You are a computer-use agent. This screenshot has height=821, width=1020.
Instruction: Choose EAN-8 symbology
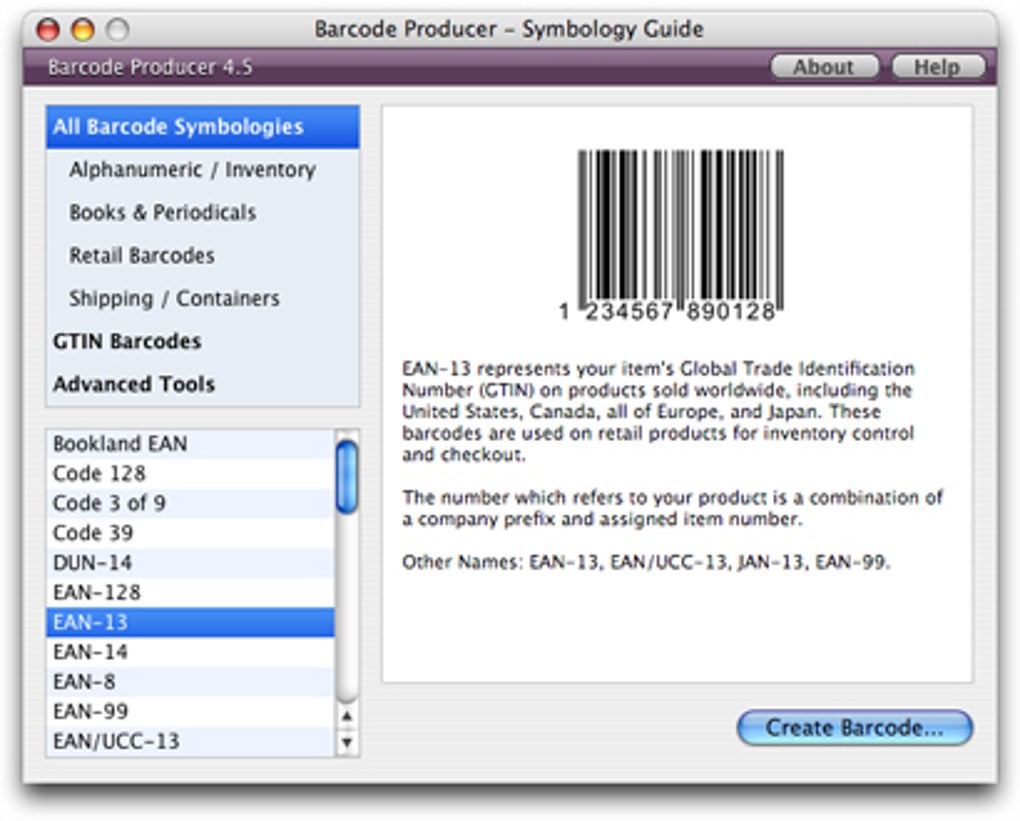click(84, 682)
